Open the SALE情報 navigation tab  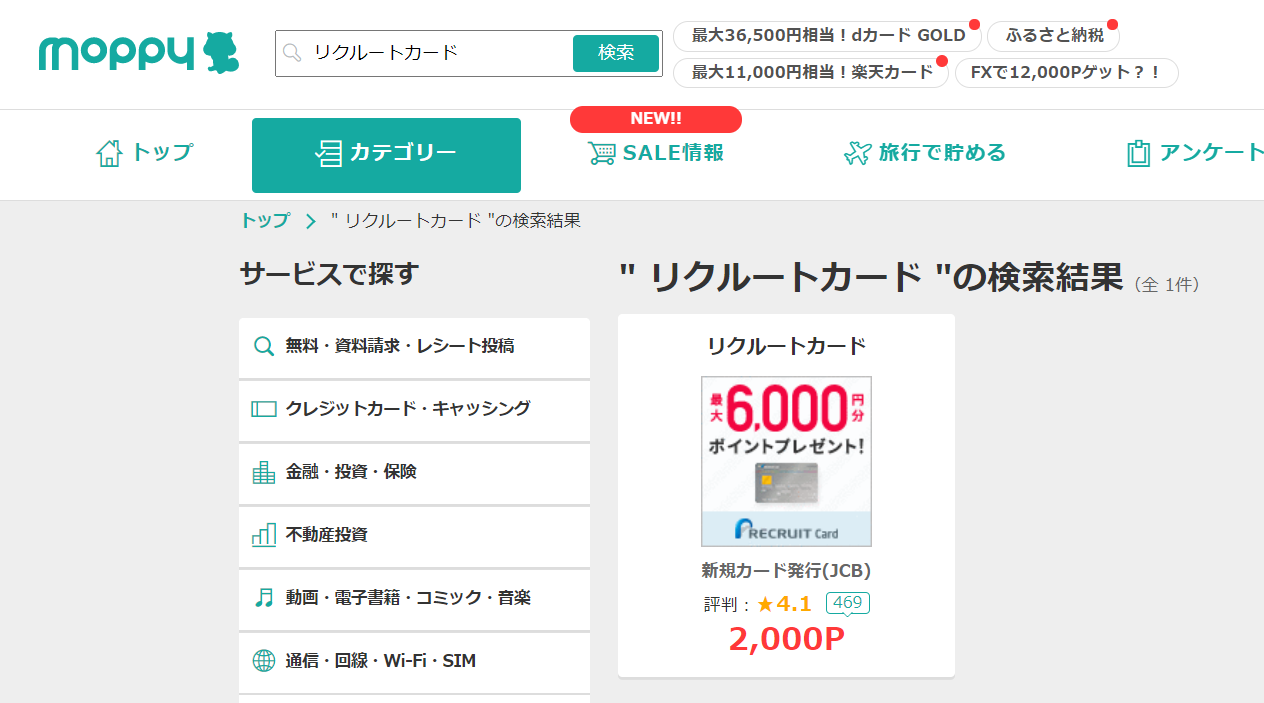[x=656, y=153]
